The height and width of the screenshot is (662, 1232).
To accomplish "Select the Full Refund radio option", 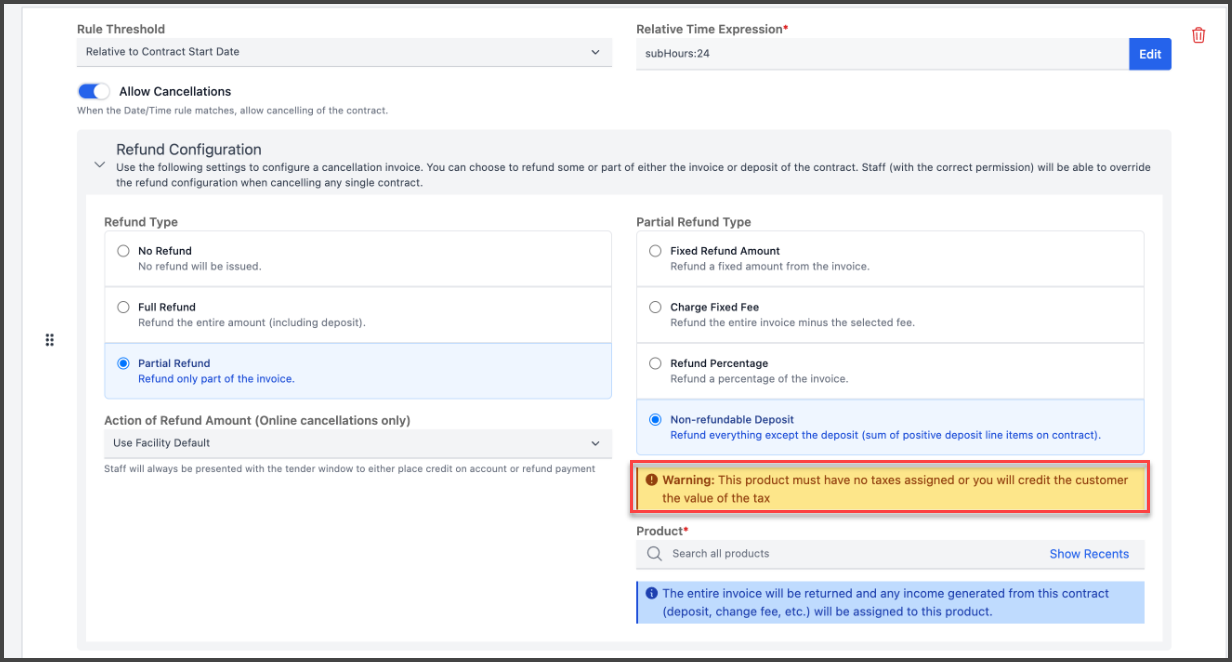I will click(123, 307).
